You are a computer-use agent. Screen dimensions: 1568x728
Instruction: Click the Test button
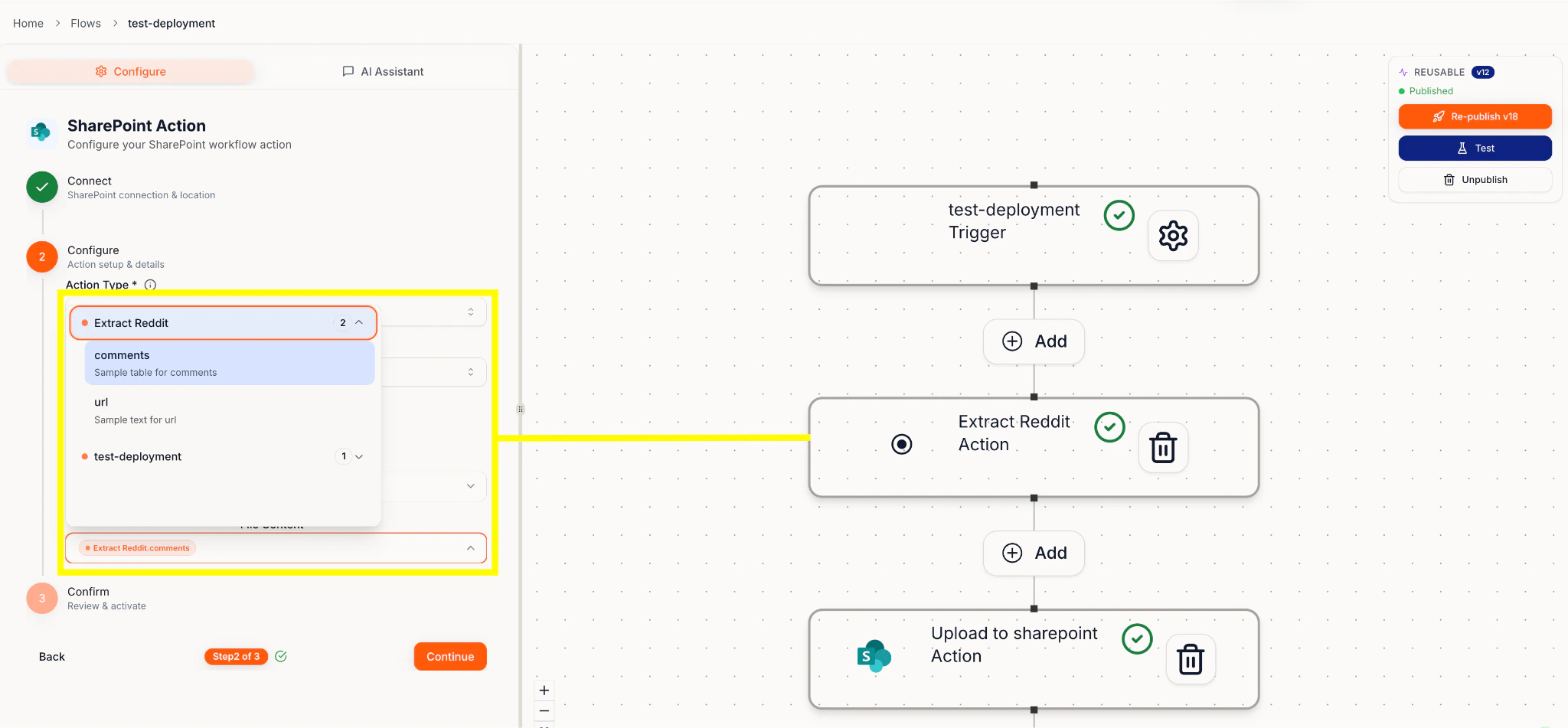[1475, 148]
